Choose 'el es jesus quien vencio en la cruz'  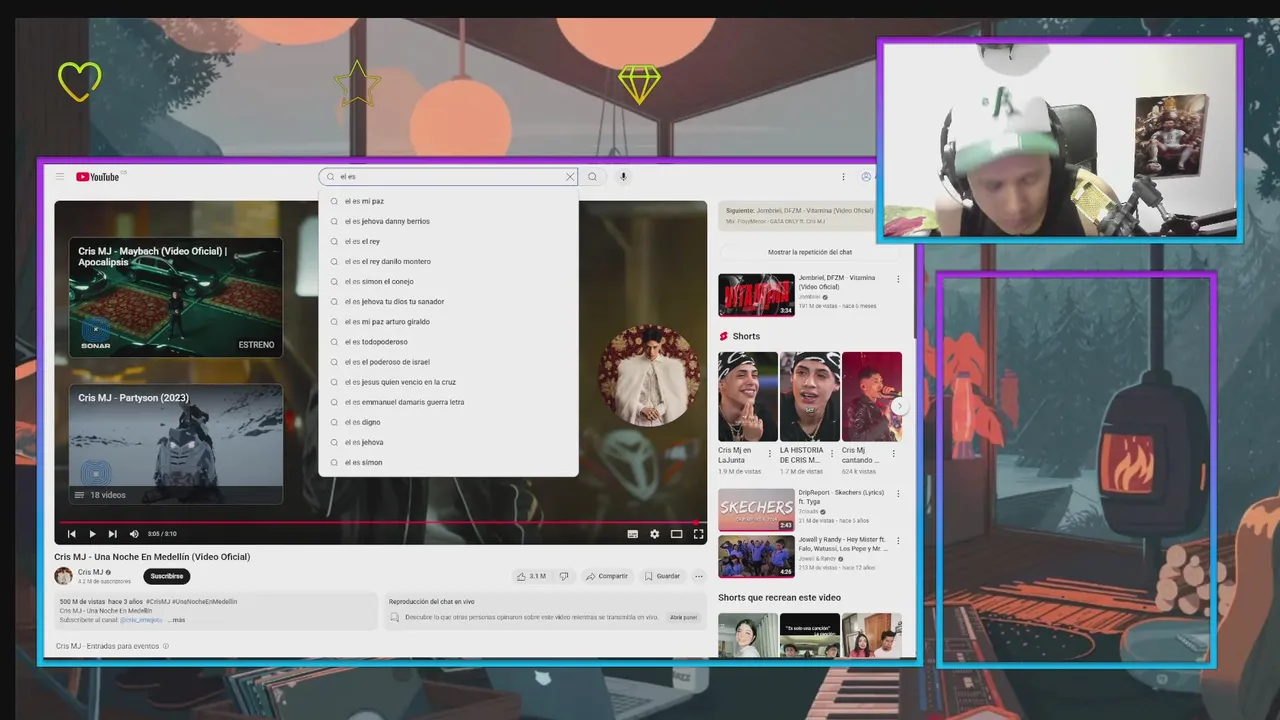[x=448, y=381]
